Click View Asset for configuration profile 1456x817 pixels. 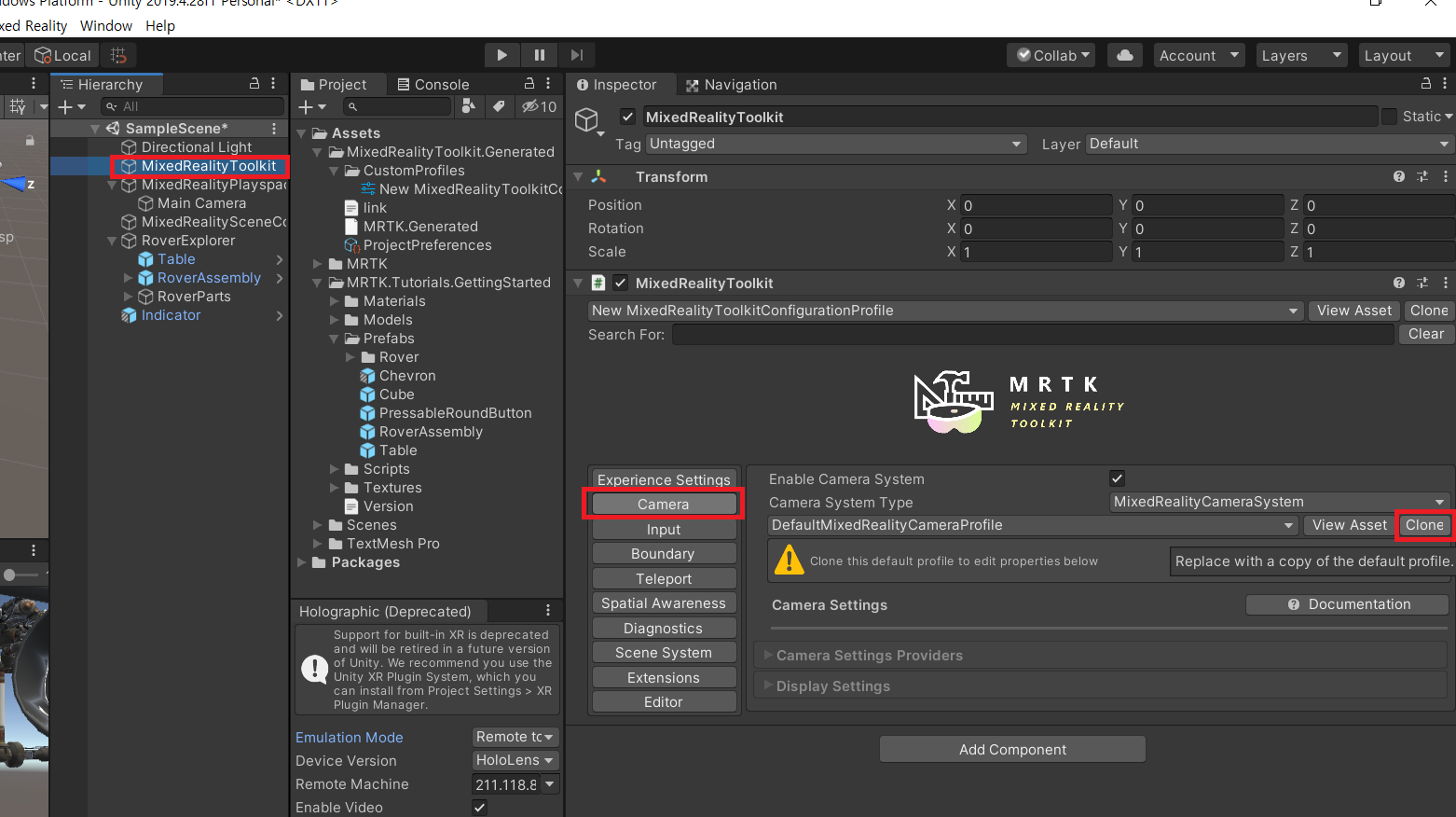(x=1353, y=311)
